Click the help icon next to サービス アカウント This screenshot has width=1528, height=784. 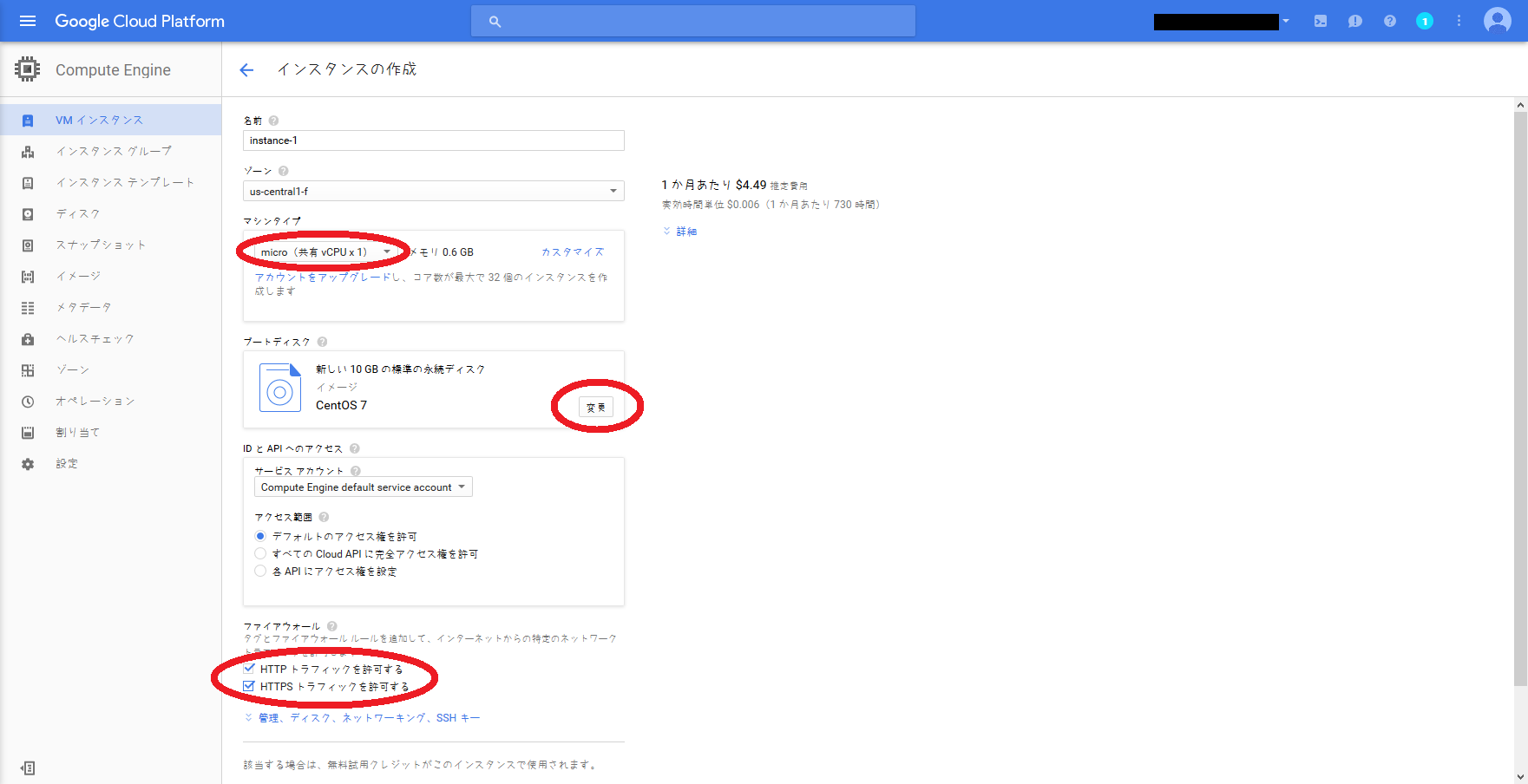coord(356,471)
